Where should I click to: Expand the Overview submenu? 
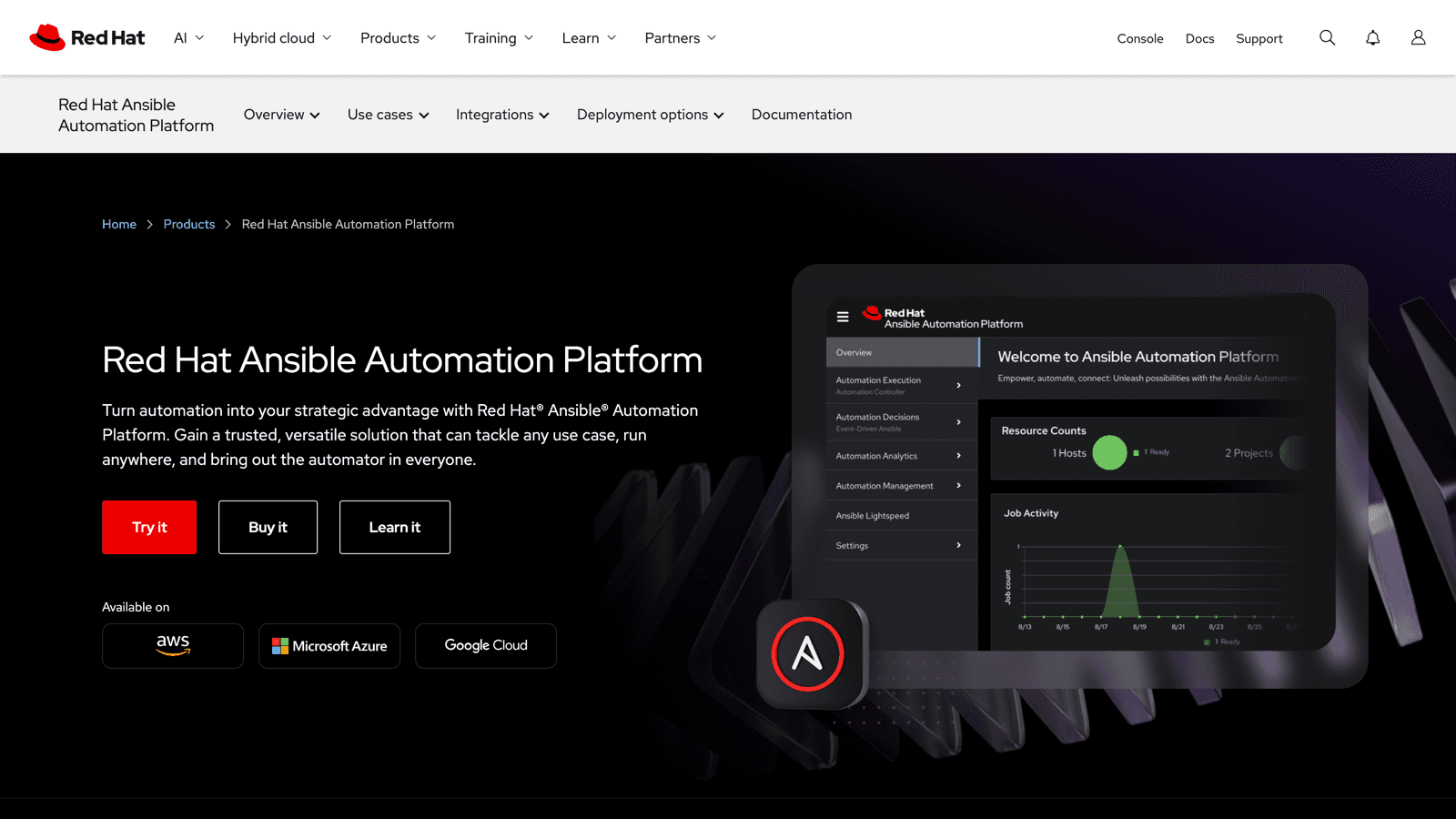coord(282,115)
